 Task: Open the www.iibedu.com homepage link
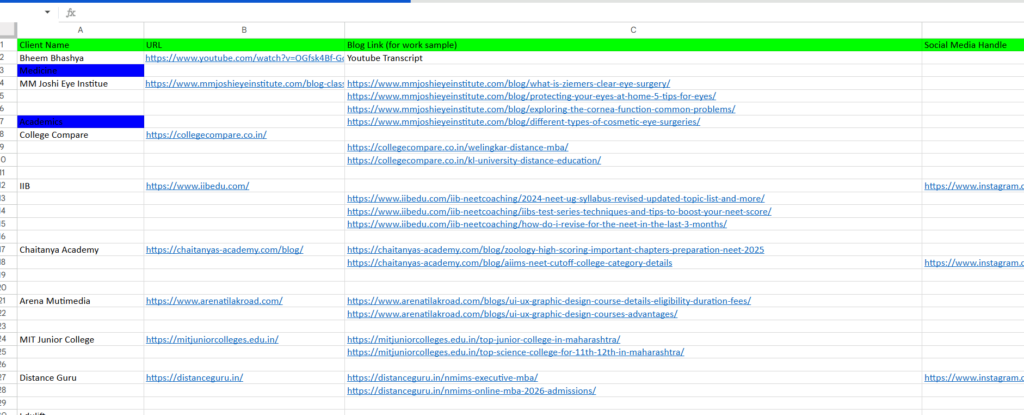pos(197,186)
